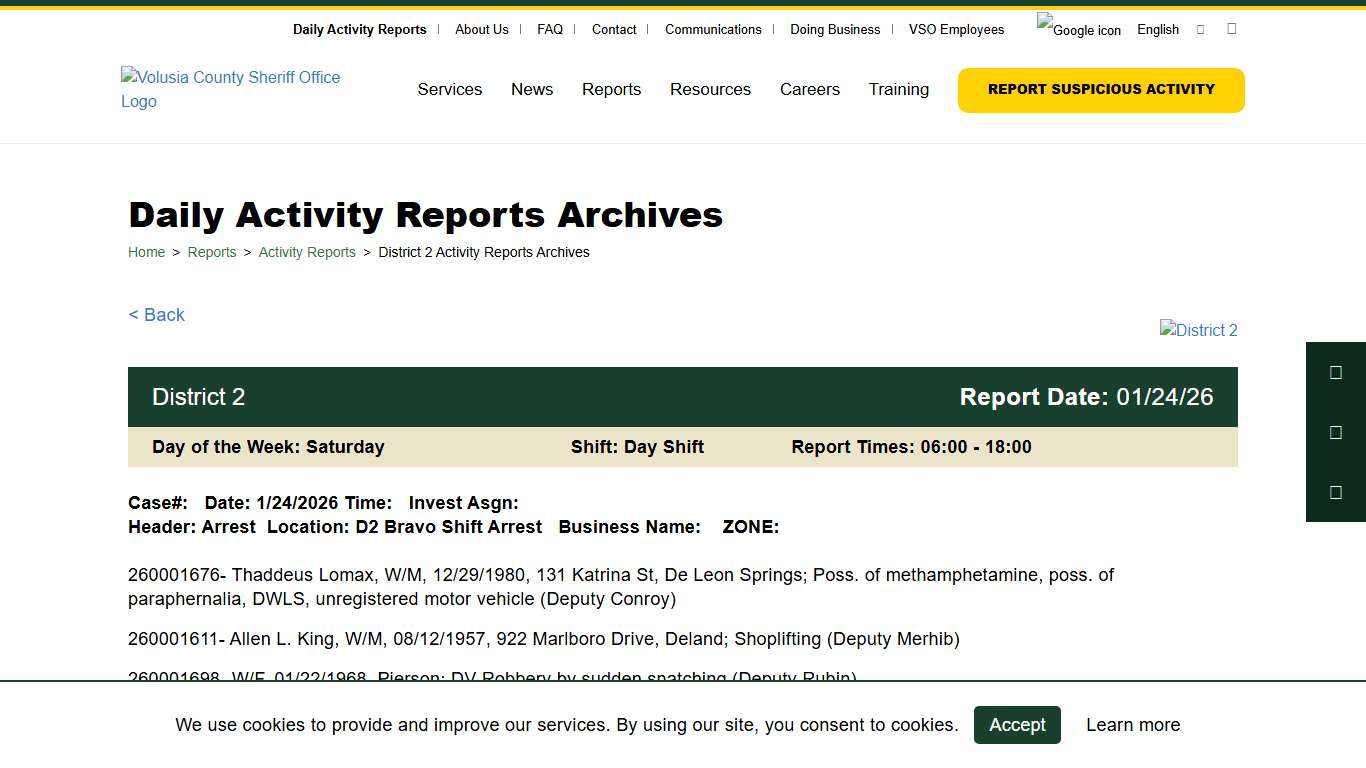
Task: Select the News menu item
Action: [x=532, y=89]
